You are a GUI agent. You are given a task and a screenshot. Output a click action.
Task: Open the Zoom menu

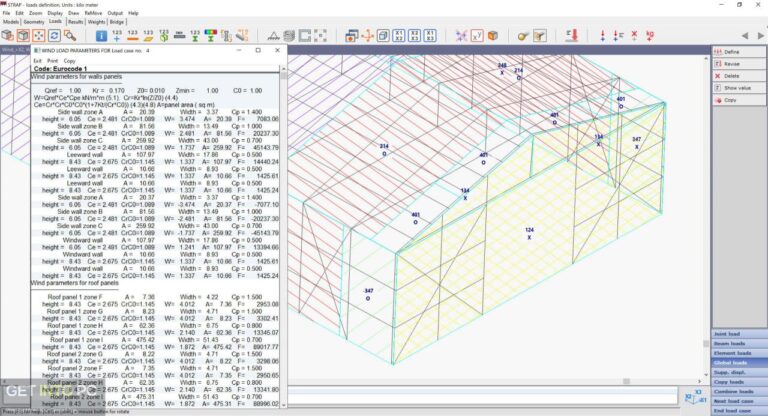[x=36, y=13]
